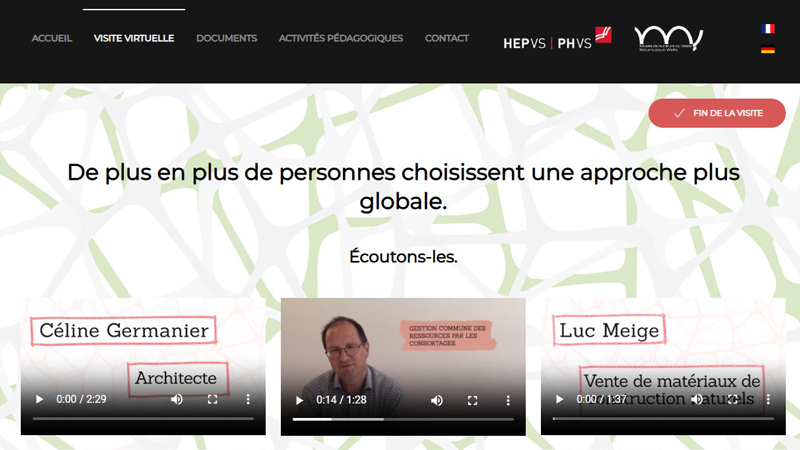Screen dimensions: 800x450
Task: Click the Fin de la visite button
Action: coord(717,113)
